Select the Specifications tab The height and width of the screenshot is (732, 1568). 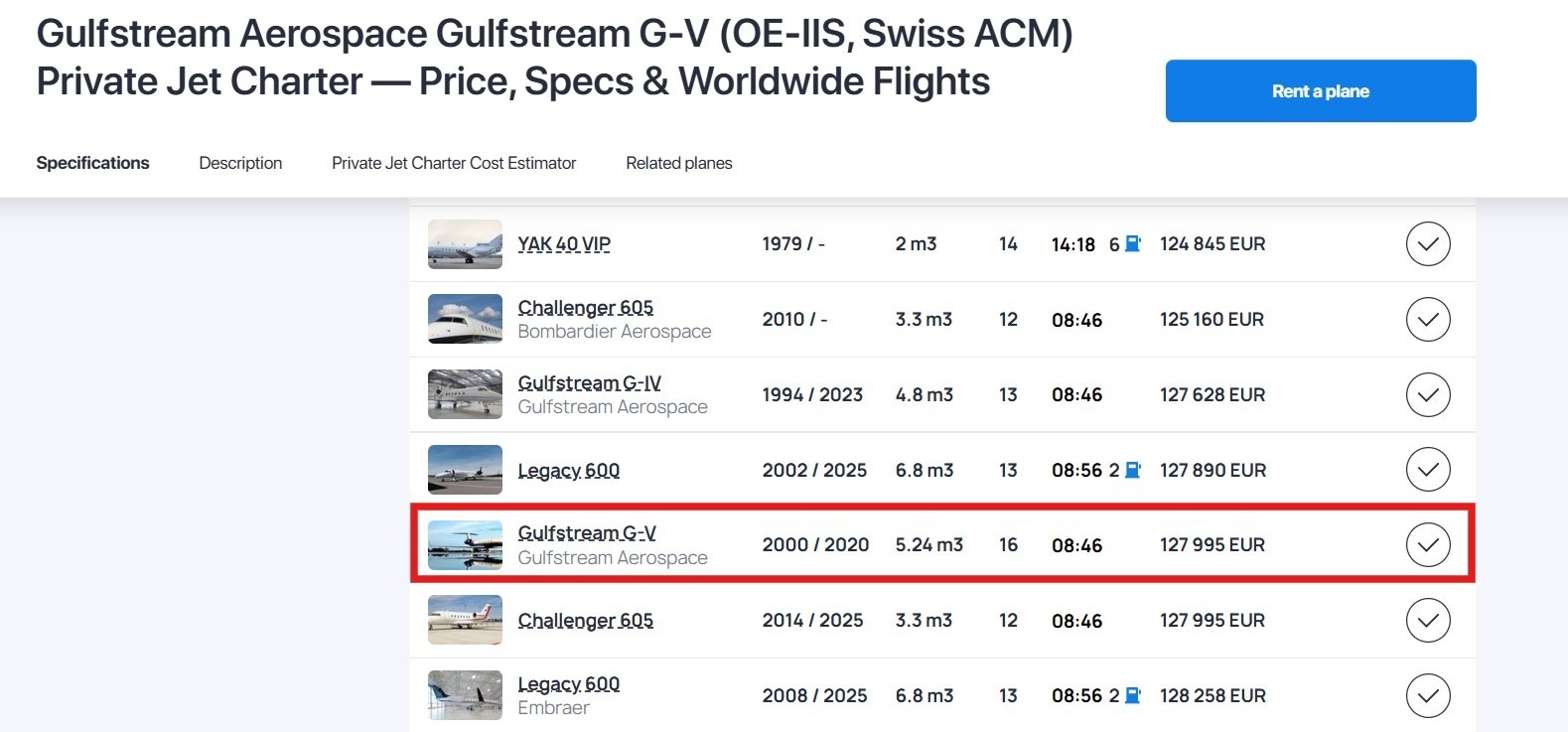click(92, 163)
